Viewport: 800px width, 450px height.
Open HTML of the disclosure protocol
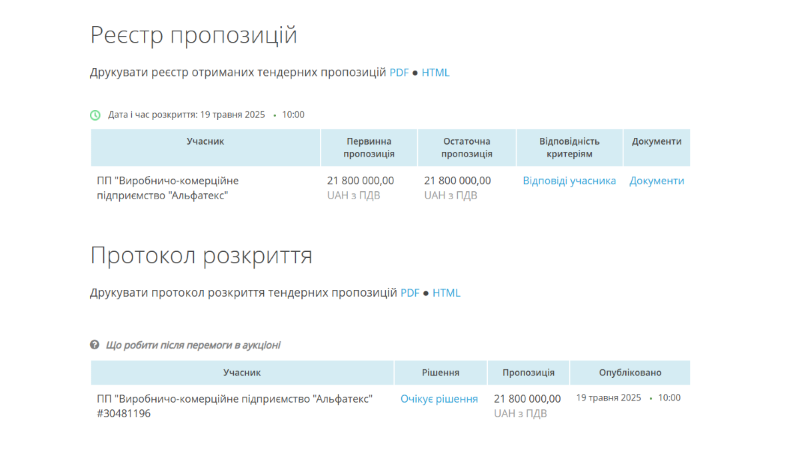(446, 293)
